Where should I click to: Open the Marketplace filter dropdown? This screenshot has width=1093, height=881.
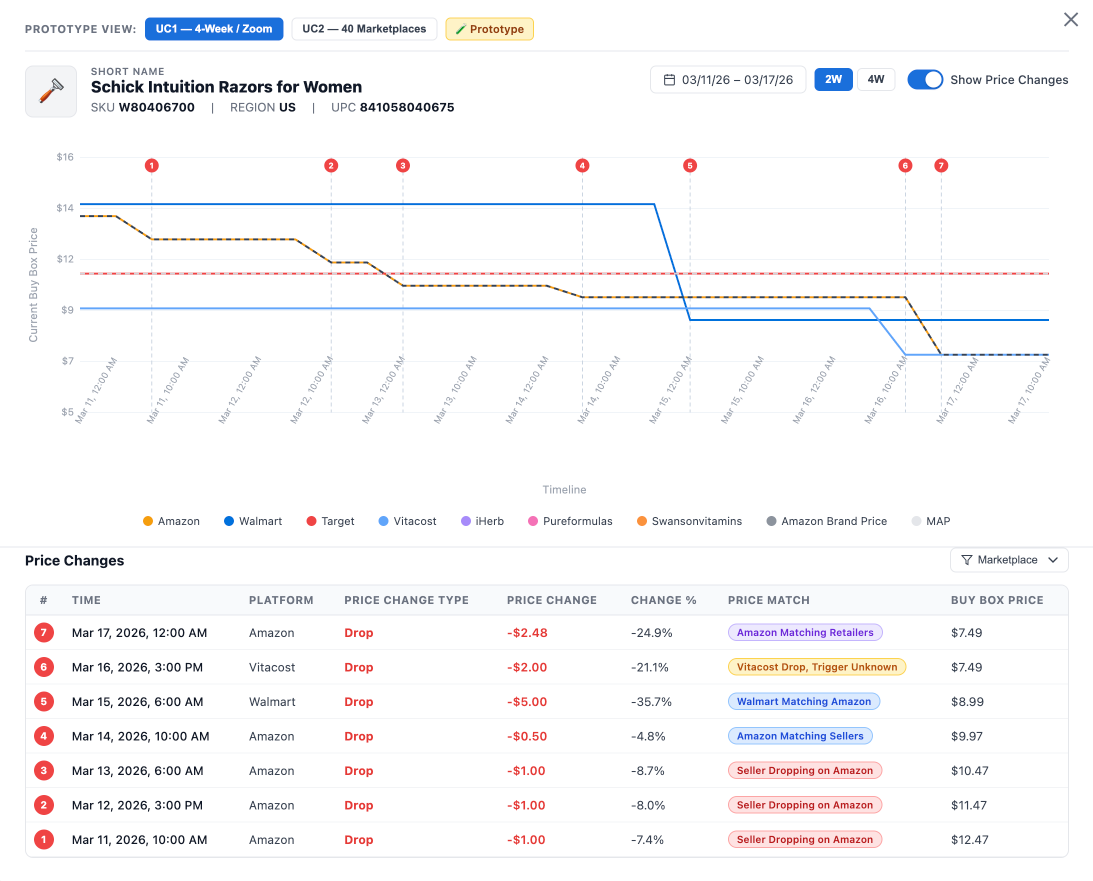[1009, 560]
